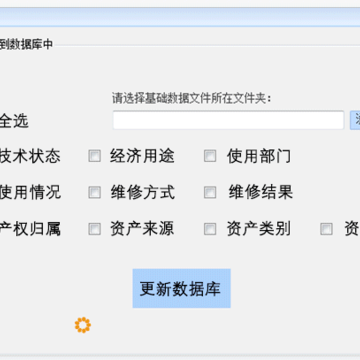Image resolution: width=360 pixels, height=360 pixels.
Task: Click the blue window title bar
Action: tap(180, 17)
